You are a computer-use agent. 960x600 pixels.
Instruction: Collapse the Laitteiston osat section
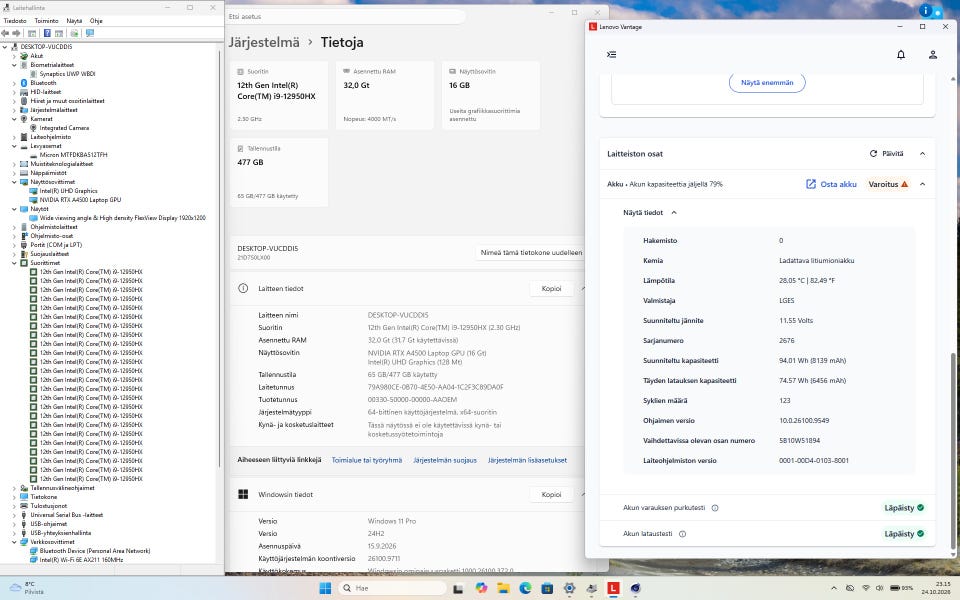click(x=922, y=154)
